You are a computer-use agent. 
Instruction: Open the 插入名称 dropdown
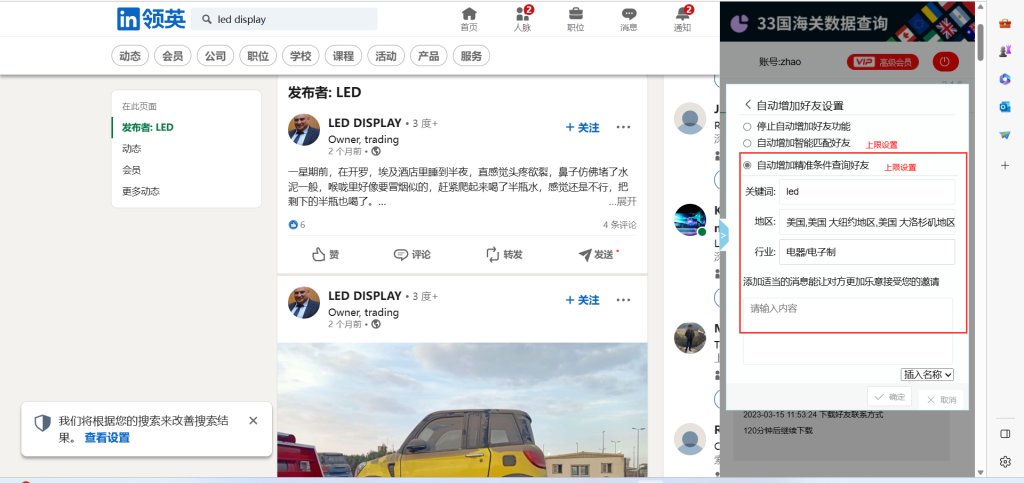[928, 374]
